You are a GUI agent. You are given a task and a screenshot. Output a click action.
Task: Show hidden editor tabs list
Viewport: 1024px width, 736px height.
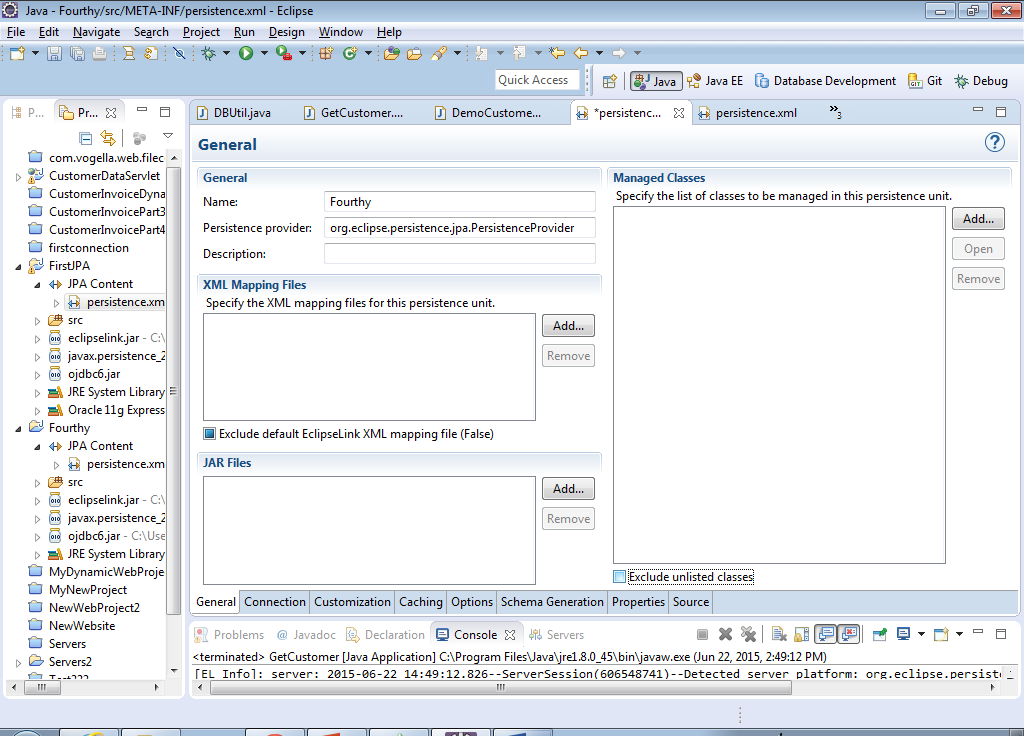coord(835,113)
